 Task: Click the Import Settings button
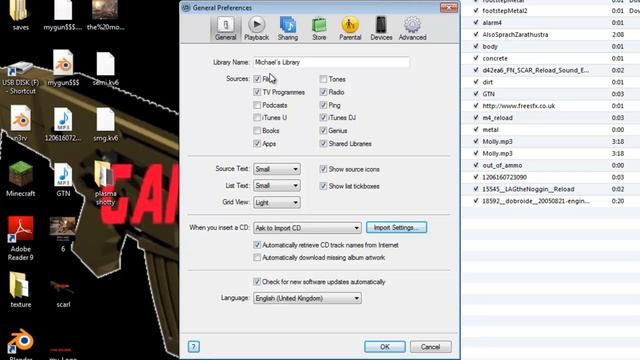[x=396, y=227]
